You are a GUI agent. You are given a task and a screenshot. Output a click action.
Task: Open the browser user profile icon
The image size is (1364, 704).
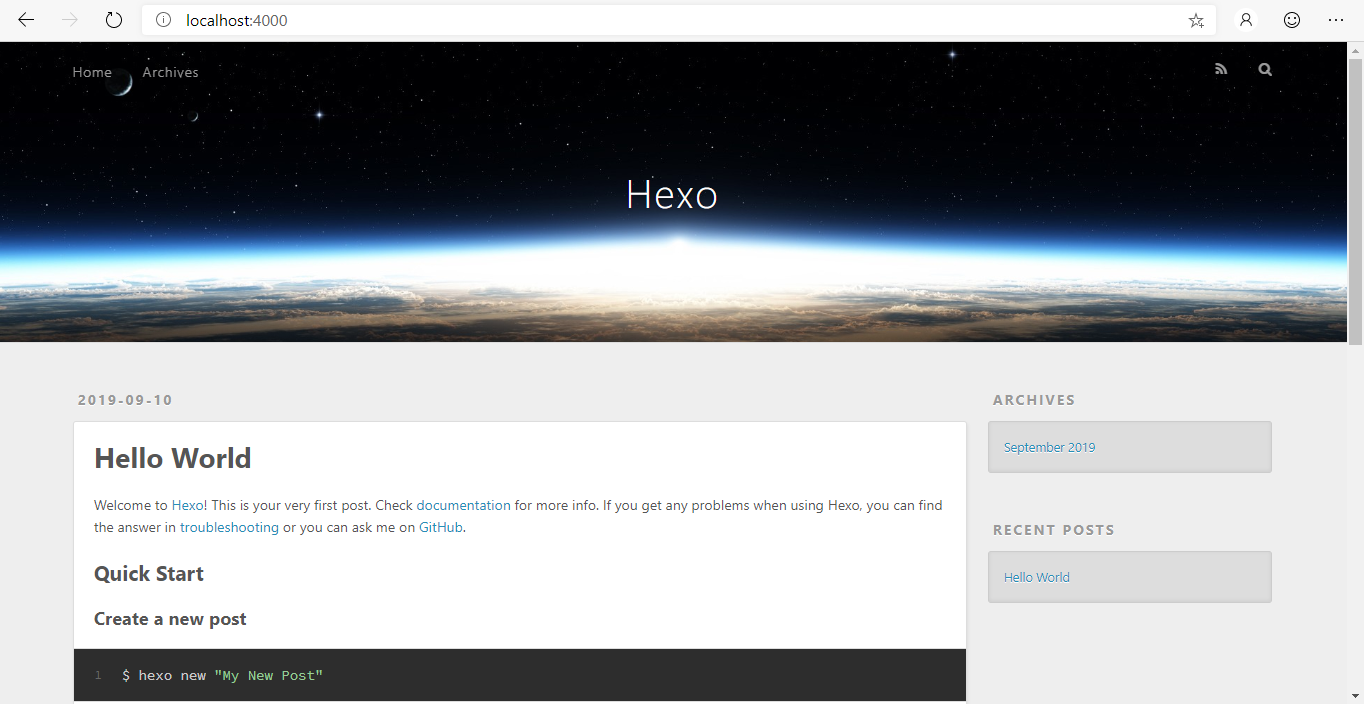(1246, 20)
